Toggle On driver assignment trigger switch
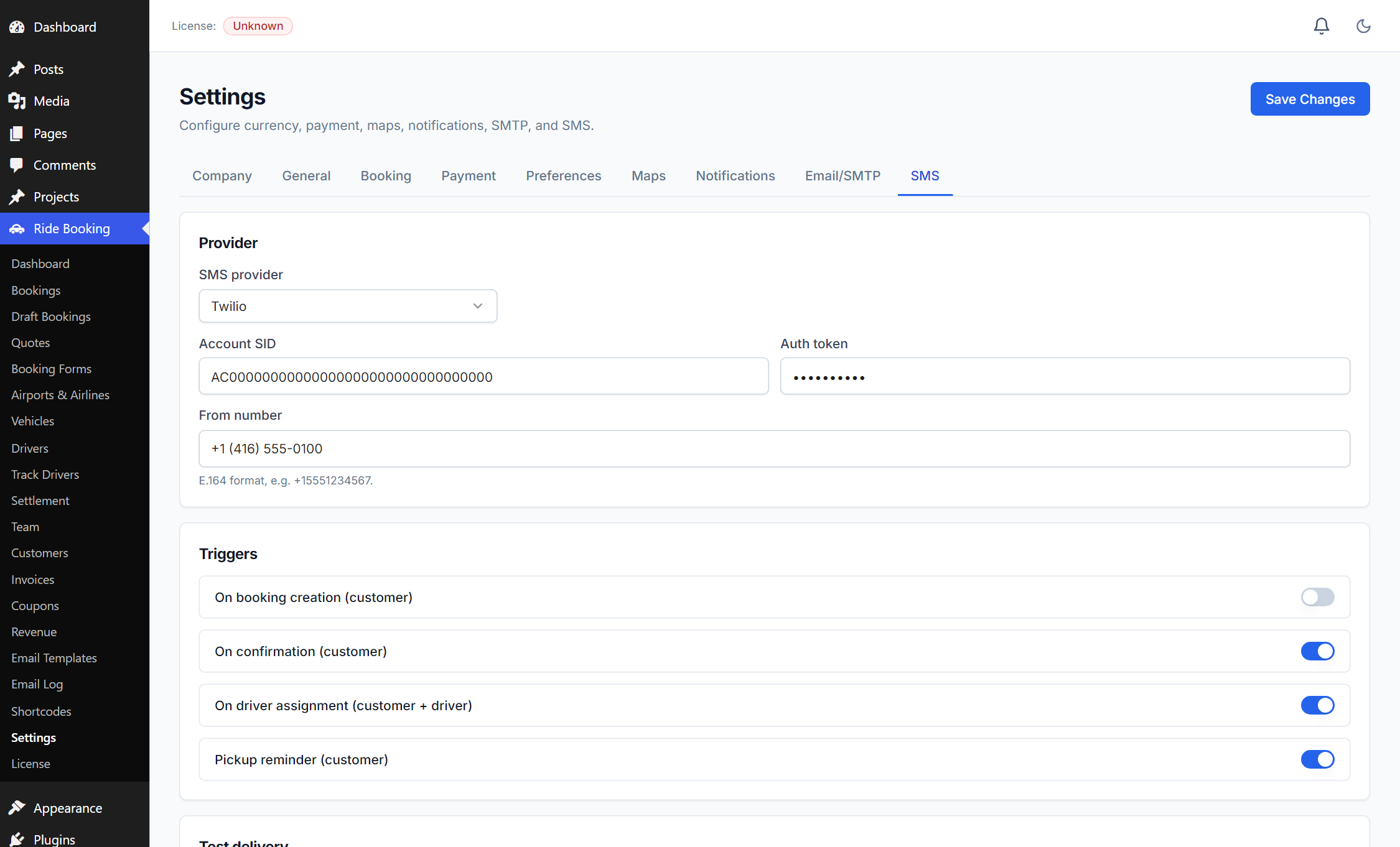The height and width of the screenshot is (847, 1400). [x=1317, y=705]
